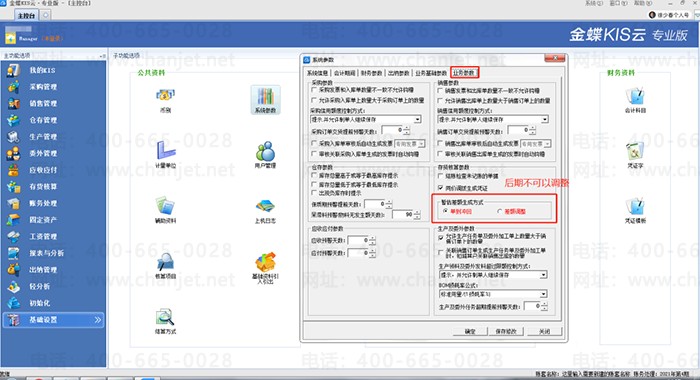Image resolution: width=700 pixels, height=380 pixels.
Task: Open the 用户管理 icon
Action: (x=265, y=154)
